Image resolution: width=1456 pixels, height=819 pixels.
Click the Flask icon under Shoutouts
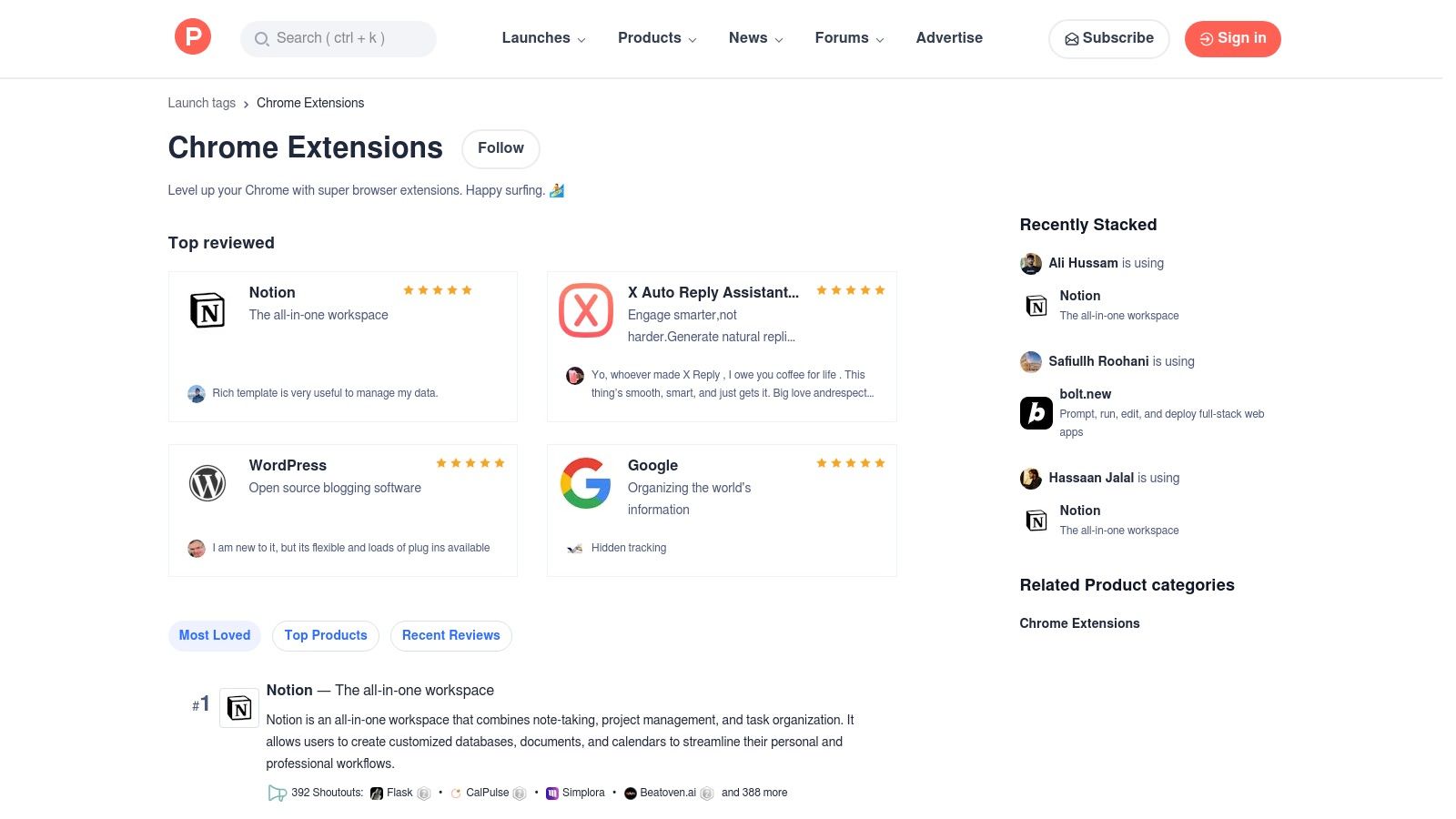coord(376,793)
